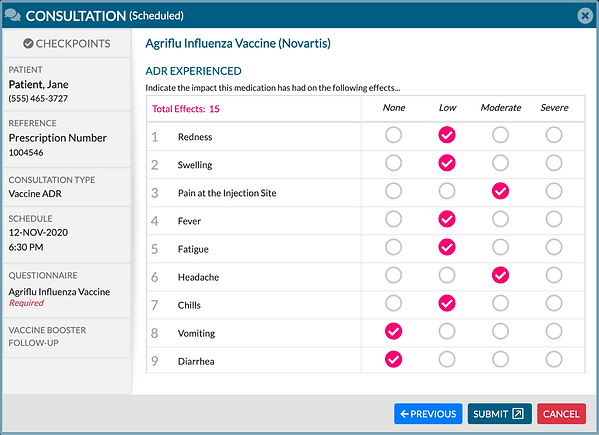The image size is (599, 435).
Task: Select None for Fatigue
Action: coord(393,247)
